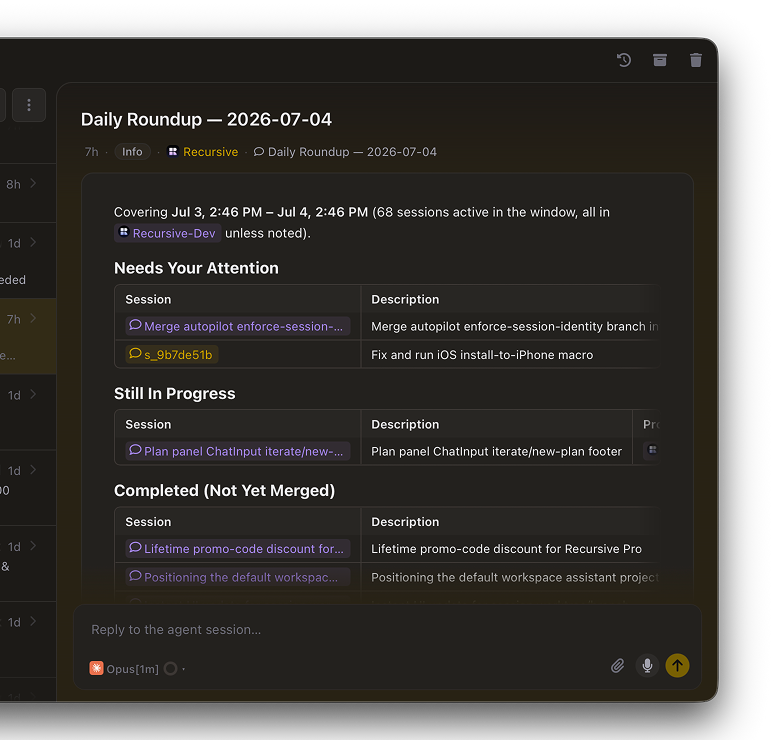
Task: Click the Completed (Not Yet Merged) heading
Action: click(x=225, y=491)
